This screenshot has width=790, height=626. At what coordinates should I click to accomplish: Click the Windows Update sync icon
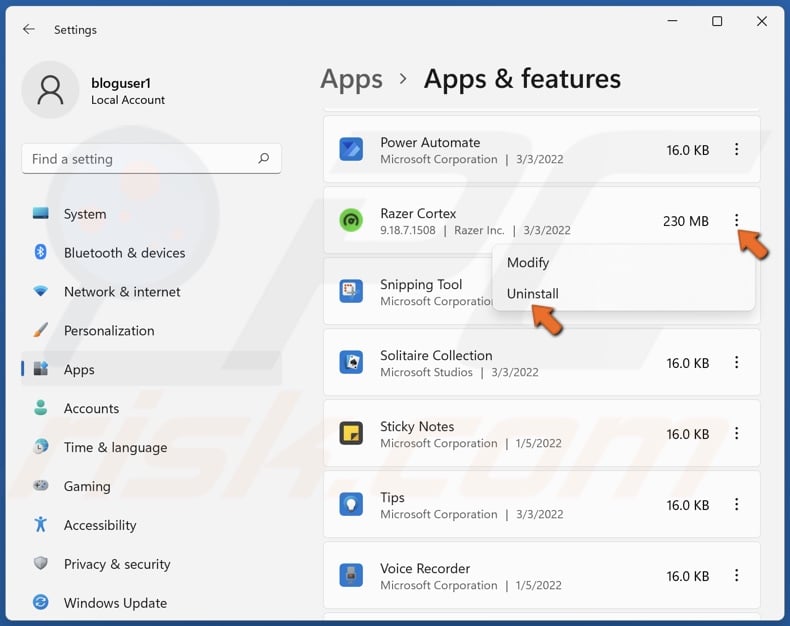coord(41,602)
